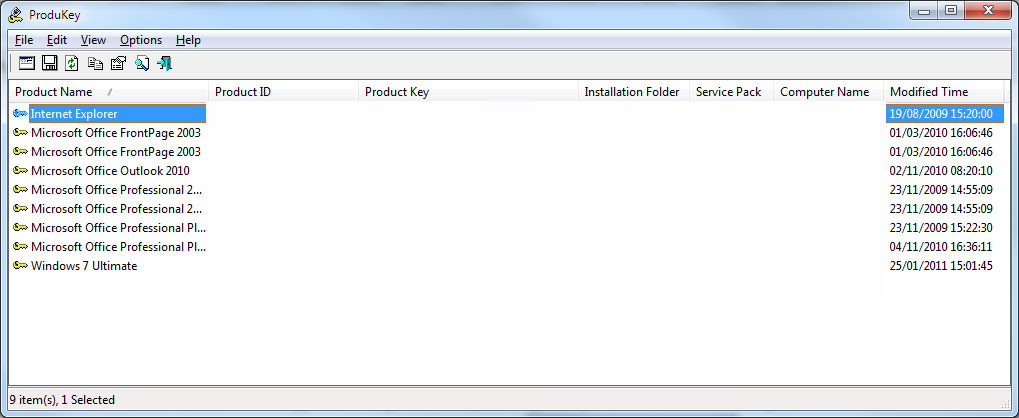Viewport: 1019px width, 418px height.
Task: Click the Exit door toolbar icon
Action: pos(164,63)
